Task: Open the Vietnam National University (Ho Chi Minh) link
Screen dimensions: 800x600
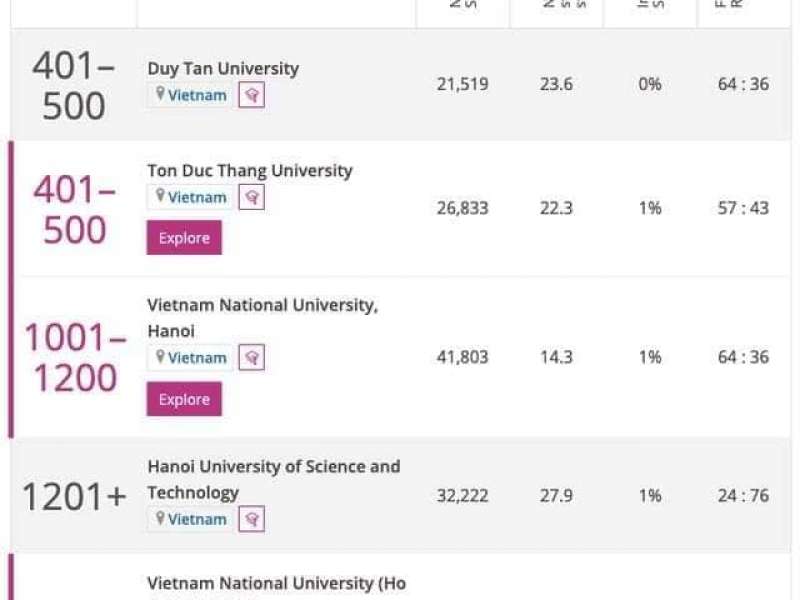Action: click(x=276, y=583)
